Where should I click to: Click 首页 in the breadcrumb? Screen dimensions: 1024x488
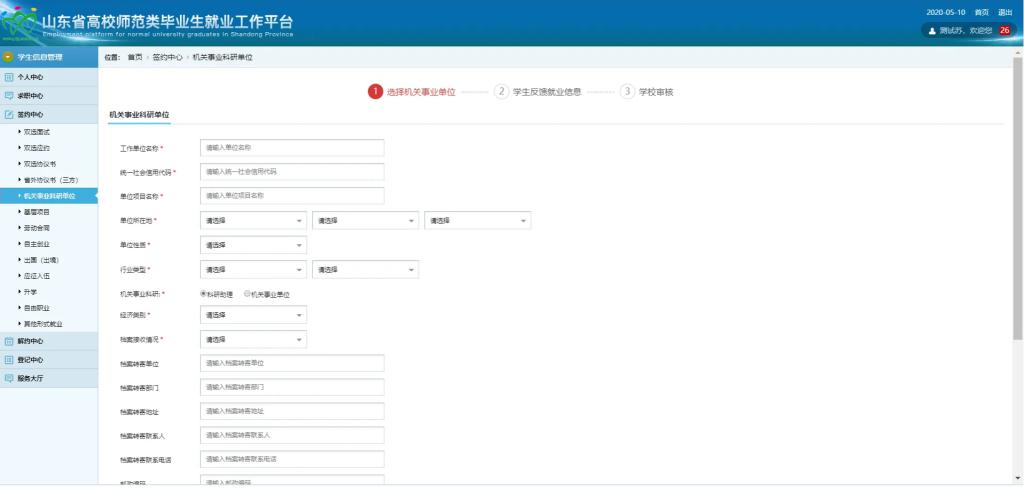(135, 57)
